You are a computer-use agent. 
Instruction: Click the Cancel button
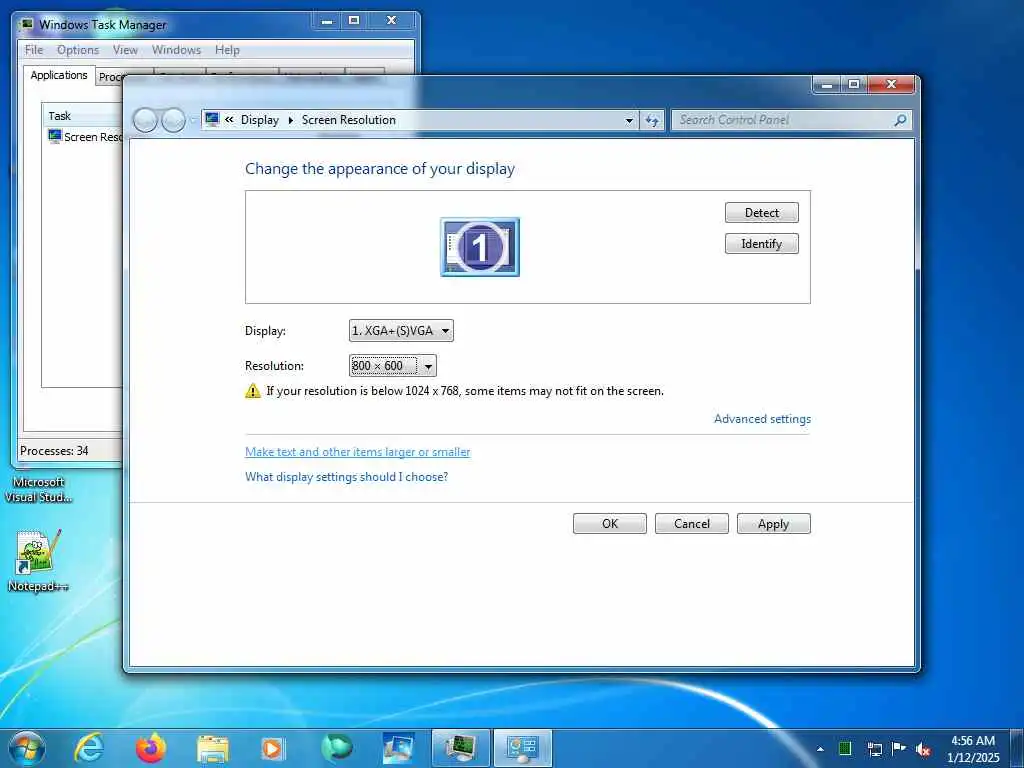click(x=692, y=524)
